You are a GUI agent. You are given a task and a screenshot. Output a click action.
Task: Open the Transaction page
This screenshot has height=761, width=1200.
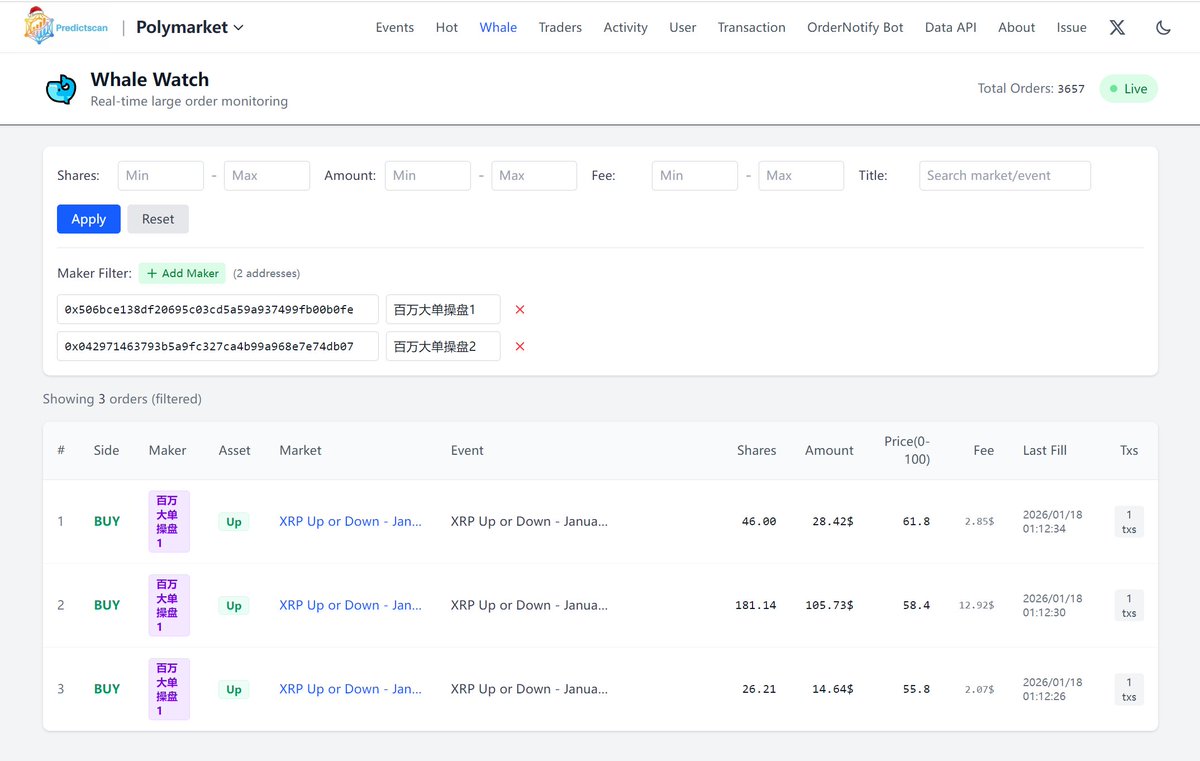click(x=752, y=27)
